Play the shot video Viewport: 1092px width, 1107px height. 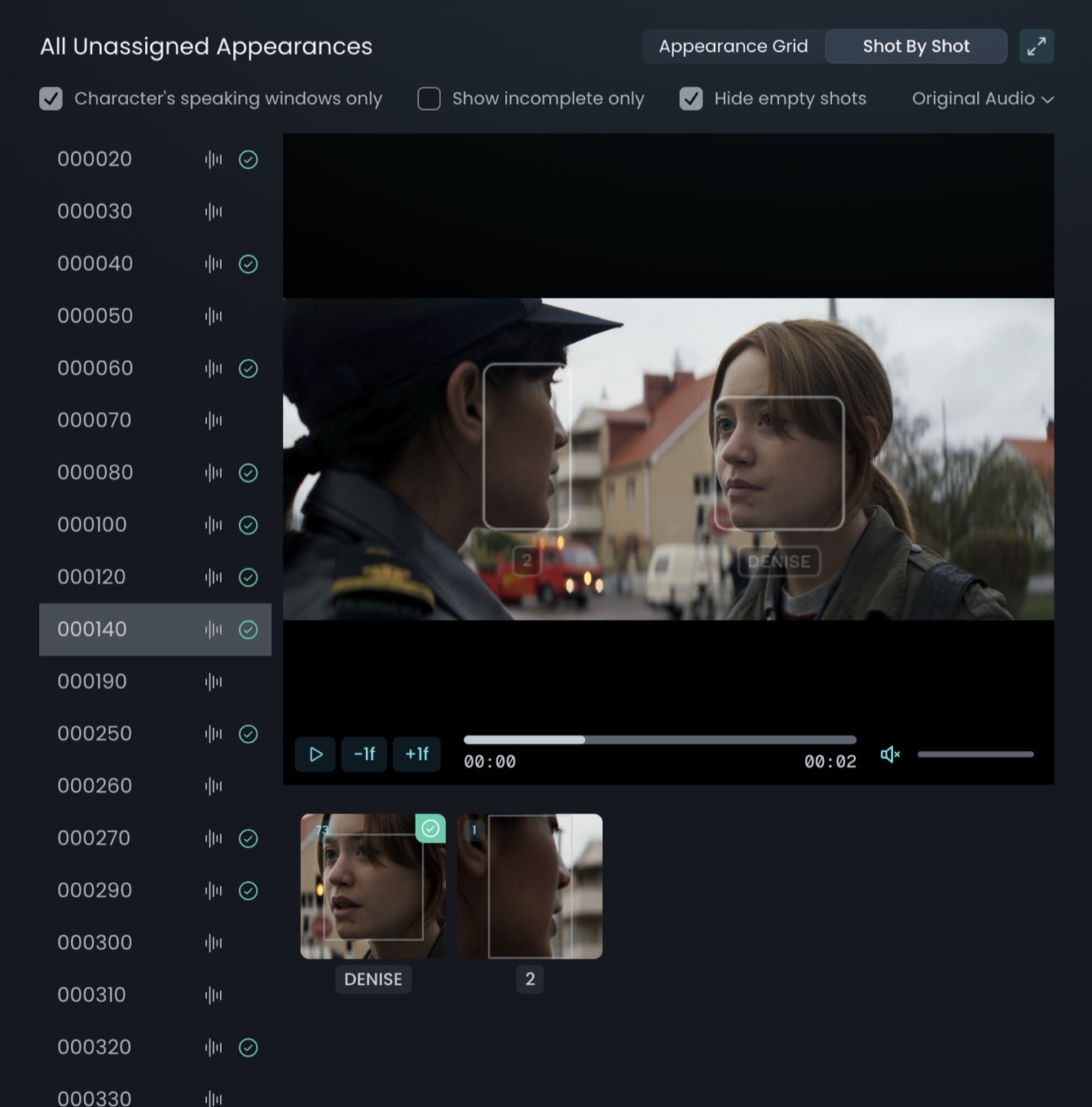point(315,754)
